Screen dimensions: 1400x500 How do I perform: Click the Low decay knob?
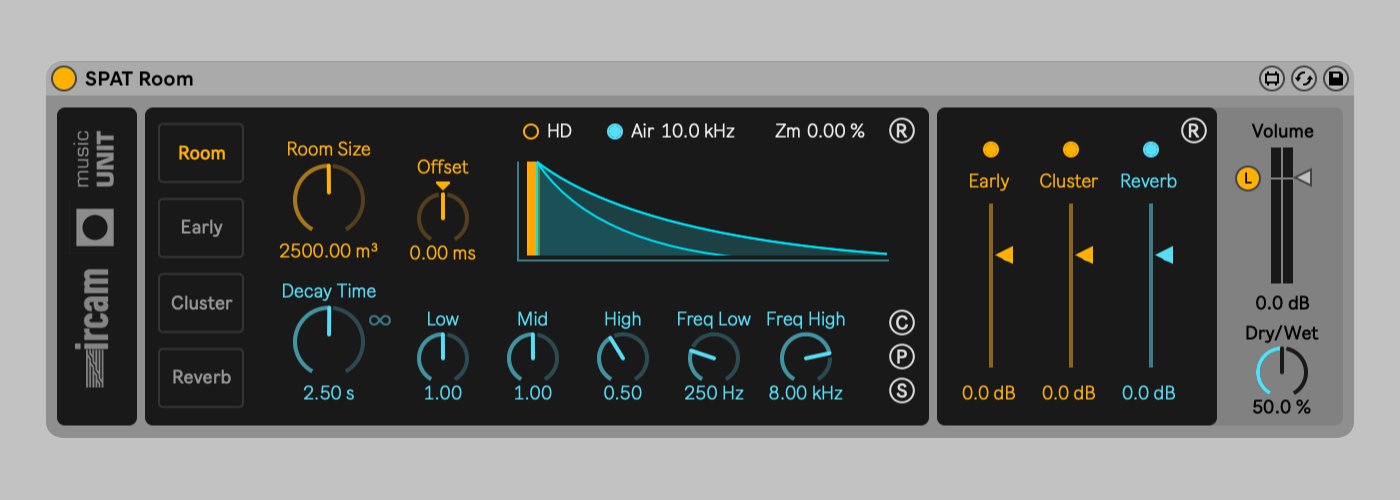click(442, 357)
